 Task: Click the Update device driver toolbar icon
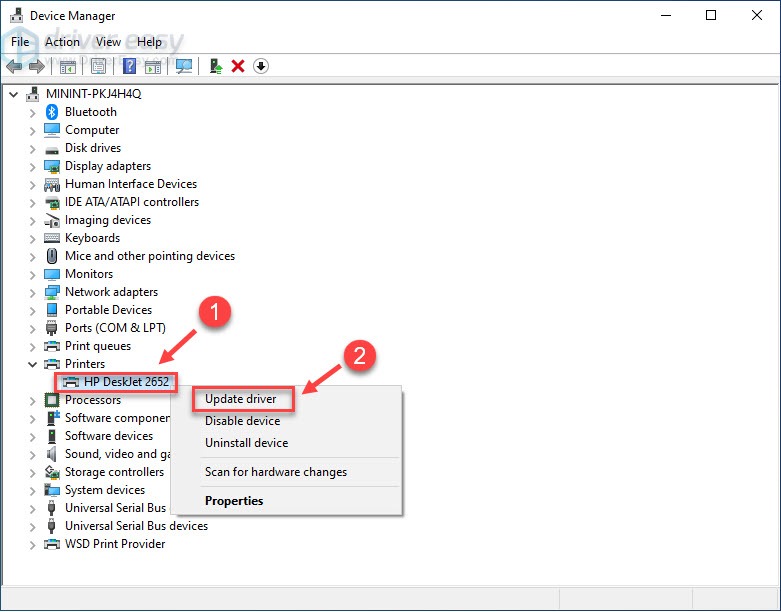coord(216,66)
